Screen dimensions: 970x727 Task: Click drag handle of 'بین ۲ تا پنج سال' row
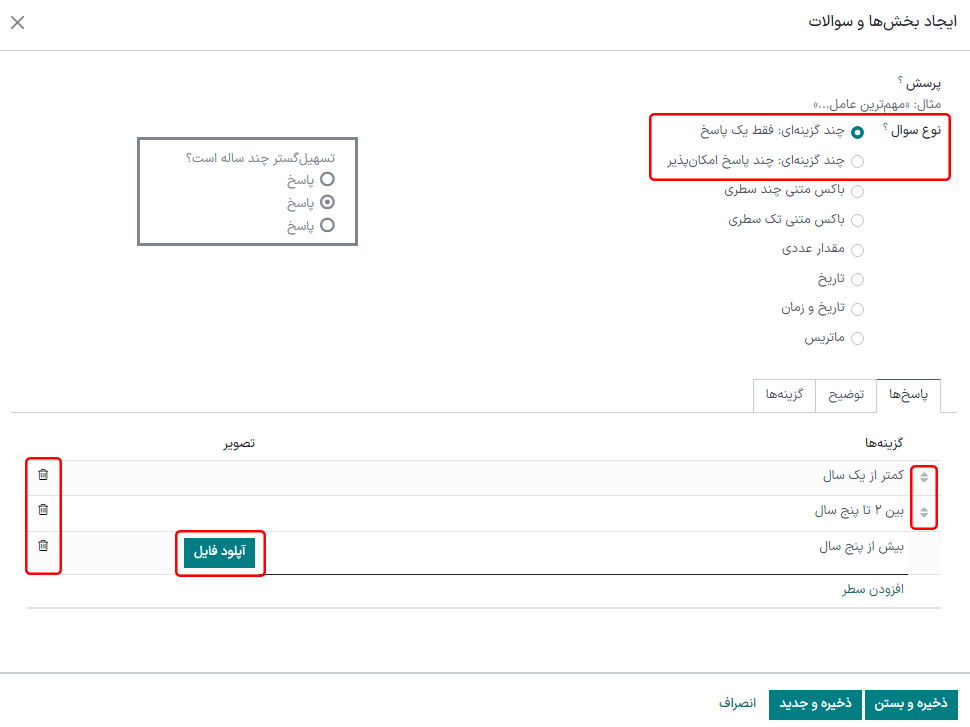click(x=923, y=512)
